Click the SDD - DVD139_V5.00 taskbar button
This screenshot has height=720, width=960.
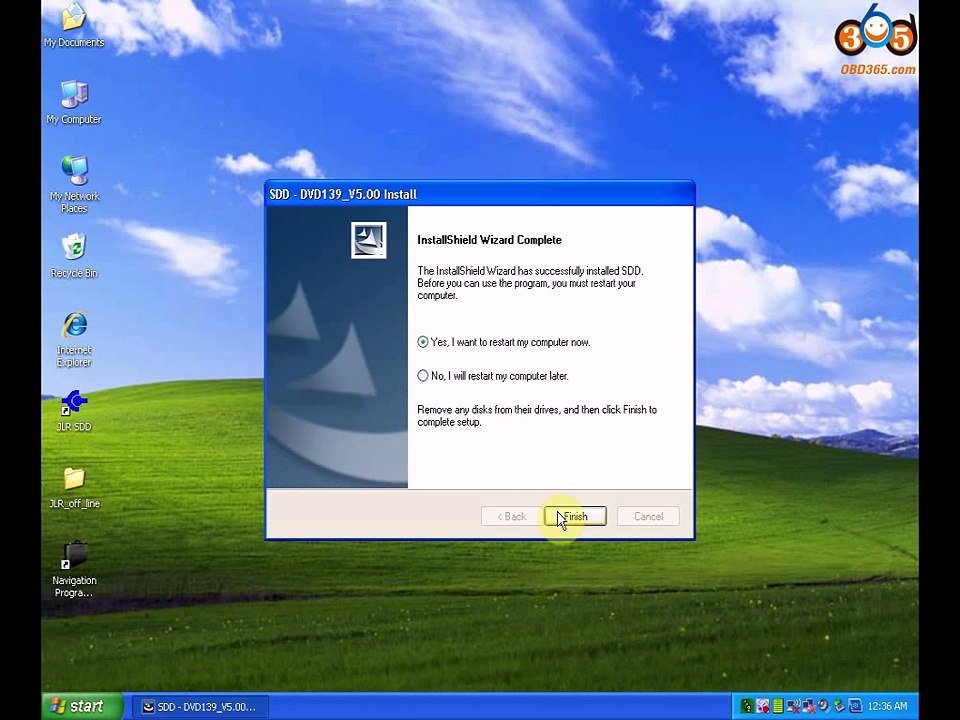[200, 707]
